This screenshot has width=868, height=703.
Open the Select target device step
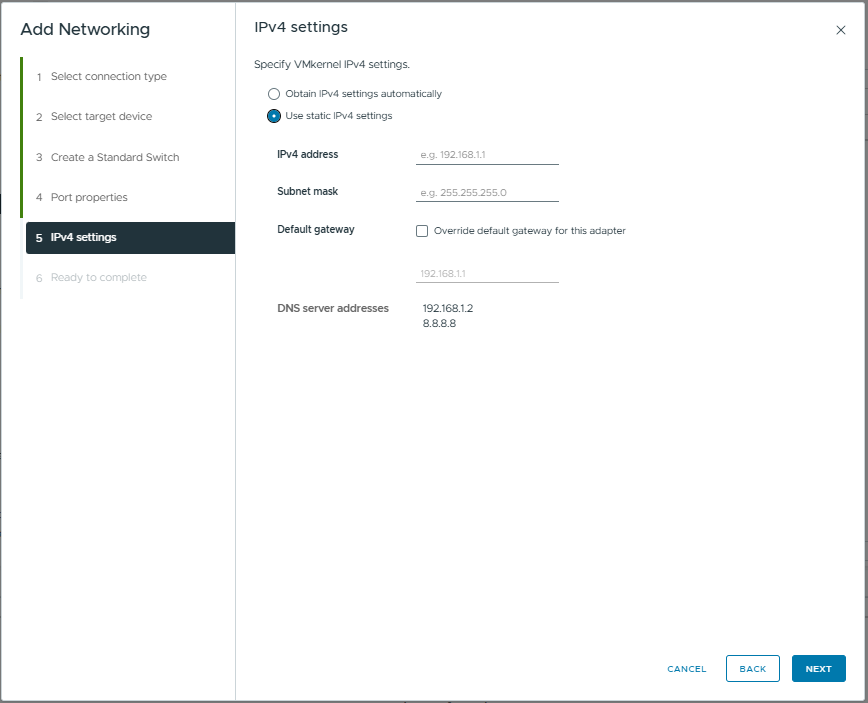pos(100,116)
